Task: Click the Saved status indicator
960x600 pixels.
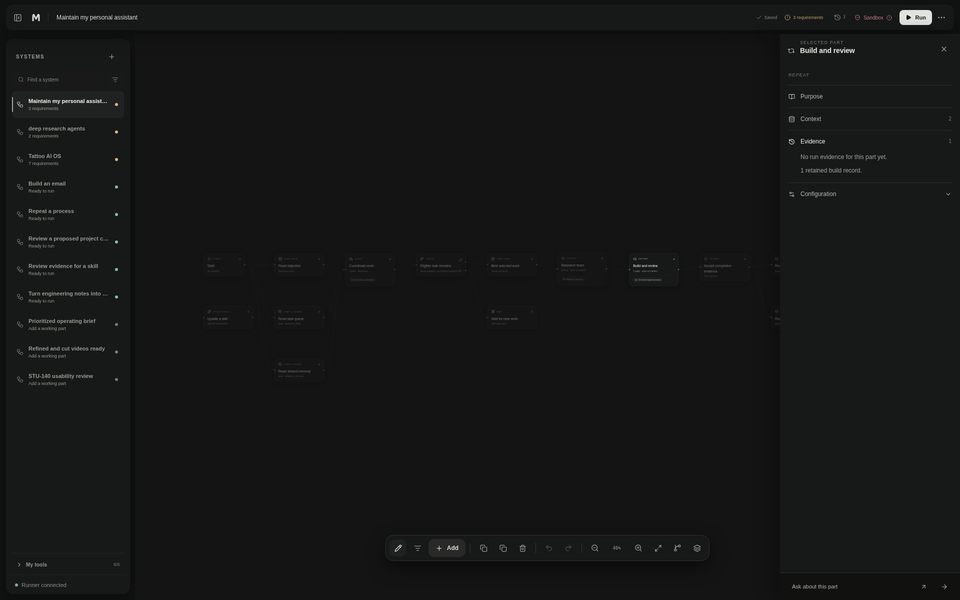Action: (x=767, y=18)
